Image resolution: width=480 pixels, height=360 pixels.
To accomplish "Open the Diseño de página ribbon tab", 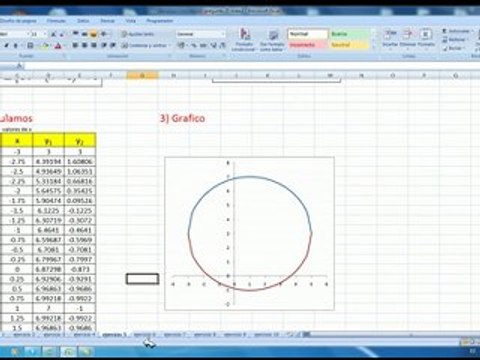I will (18, 21).
